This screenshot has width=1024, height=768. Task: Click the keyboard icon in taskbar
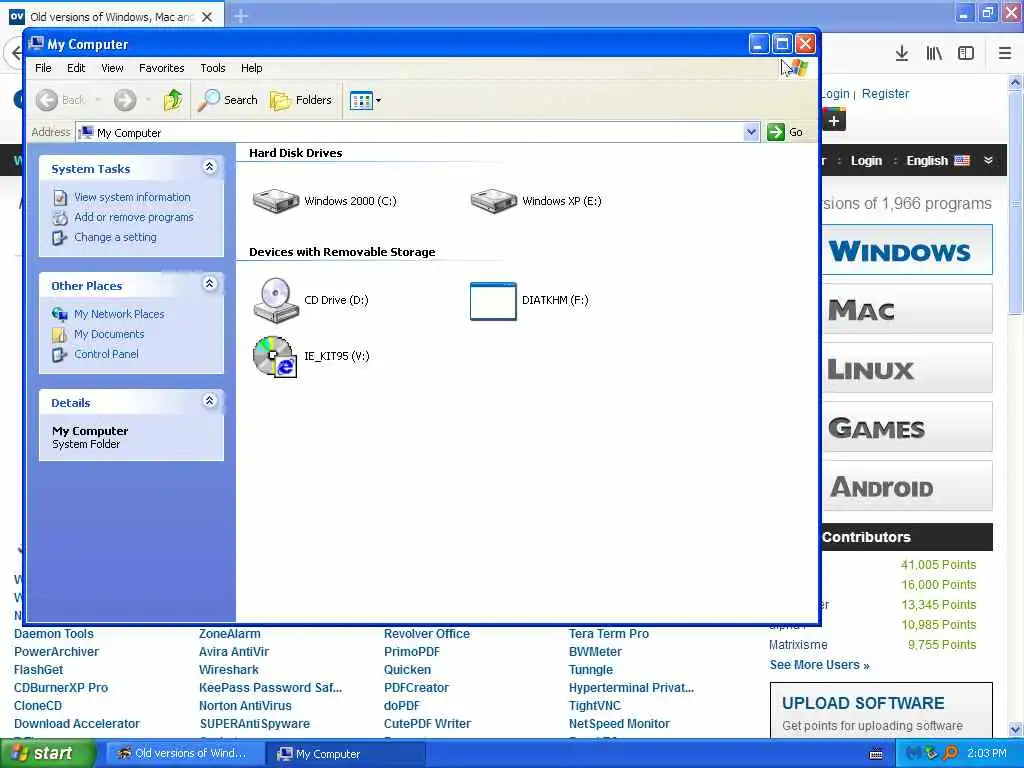876,754
